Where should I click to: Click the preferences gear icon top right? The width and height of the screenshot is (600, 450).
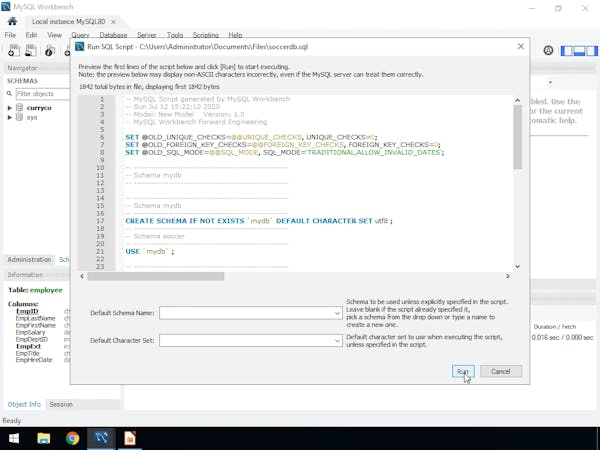[548, 51]
